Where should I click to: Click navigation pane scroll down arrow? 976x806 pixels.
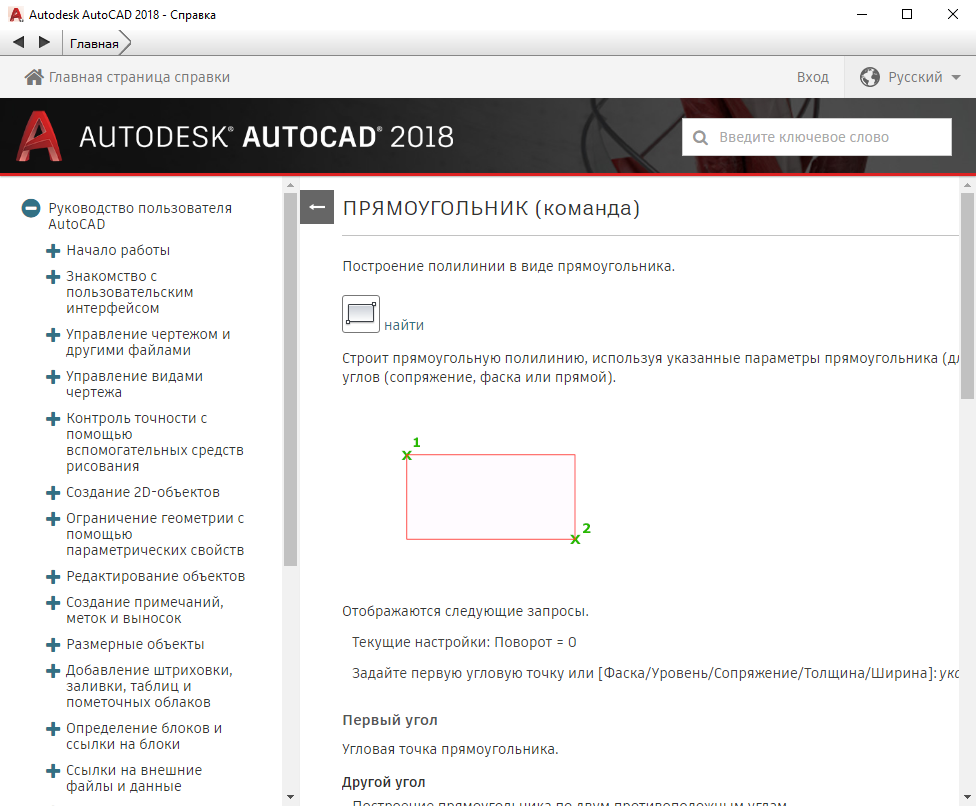[x=290, y=797]
